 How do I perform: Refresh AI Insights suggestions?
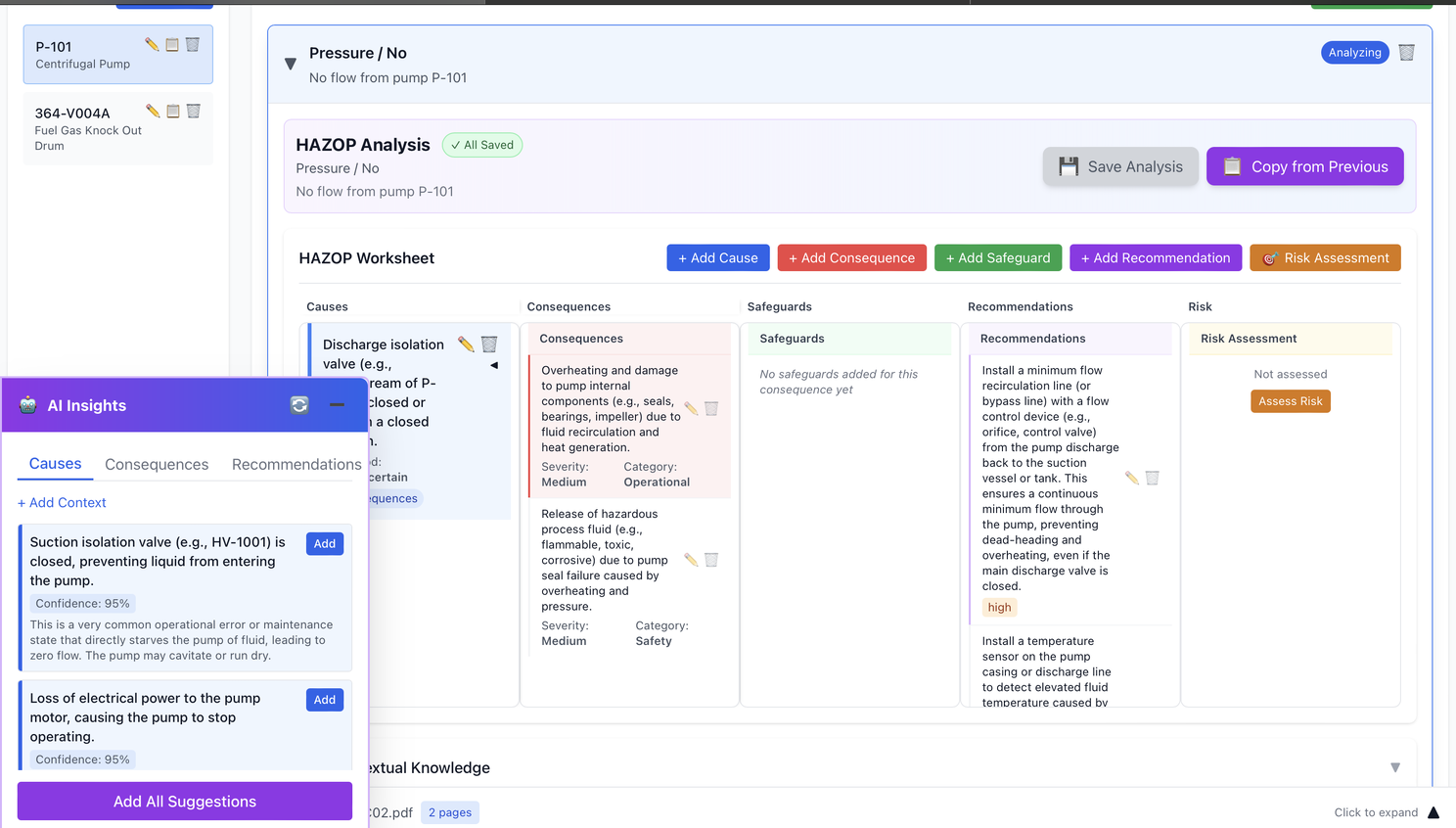[x=299, y=404]
